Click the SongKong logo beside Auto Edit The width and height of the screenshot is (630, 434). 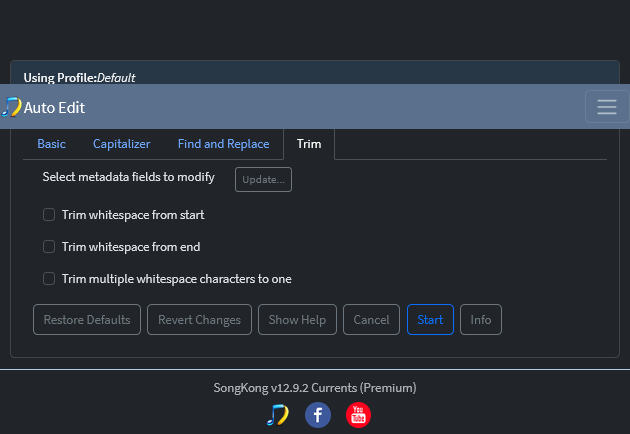click(11, 107)
